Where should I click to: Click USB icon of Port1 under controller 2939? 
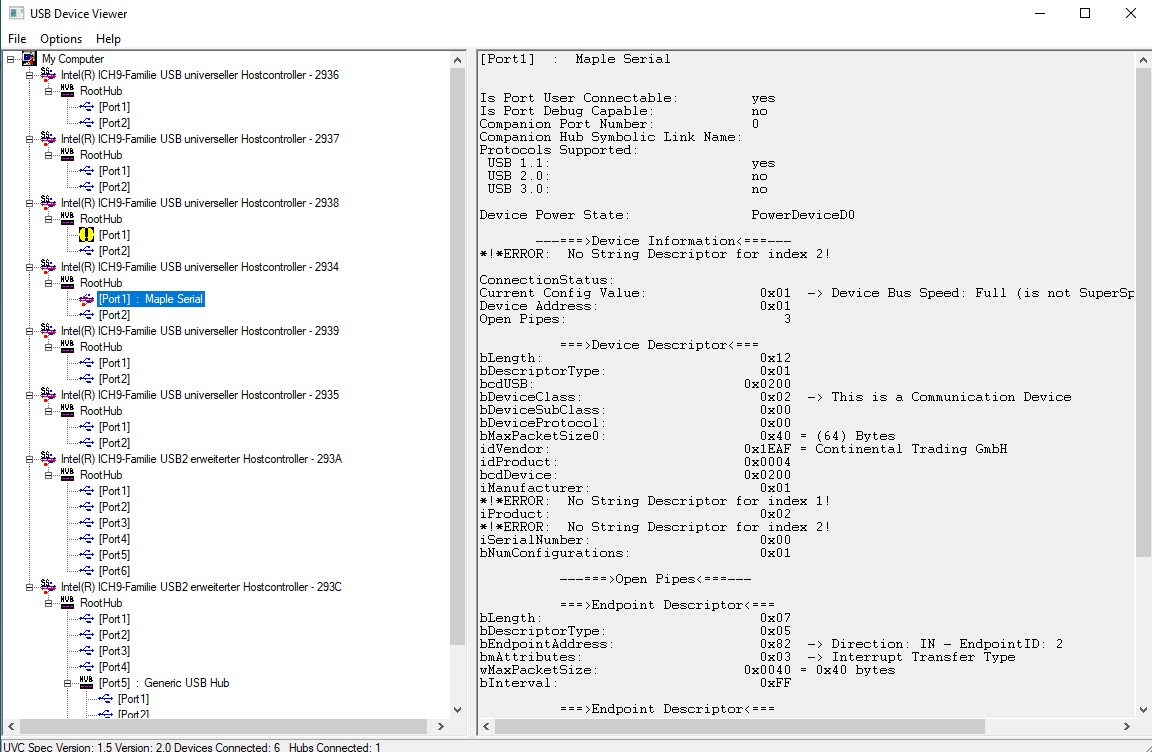point(87,363)
